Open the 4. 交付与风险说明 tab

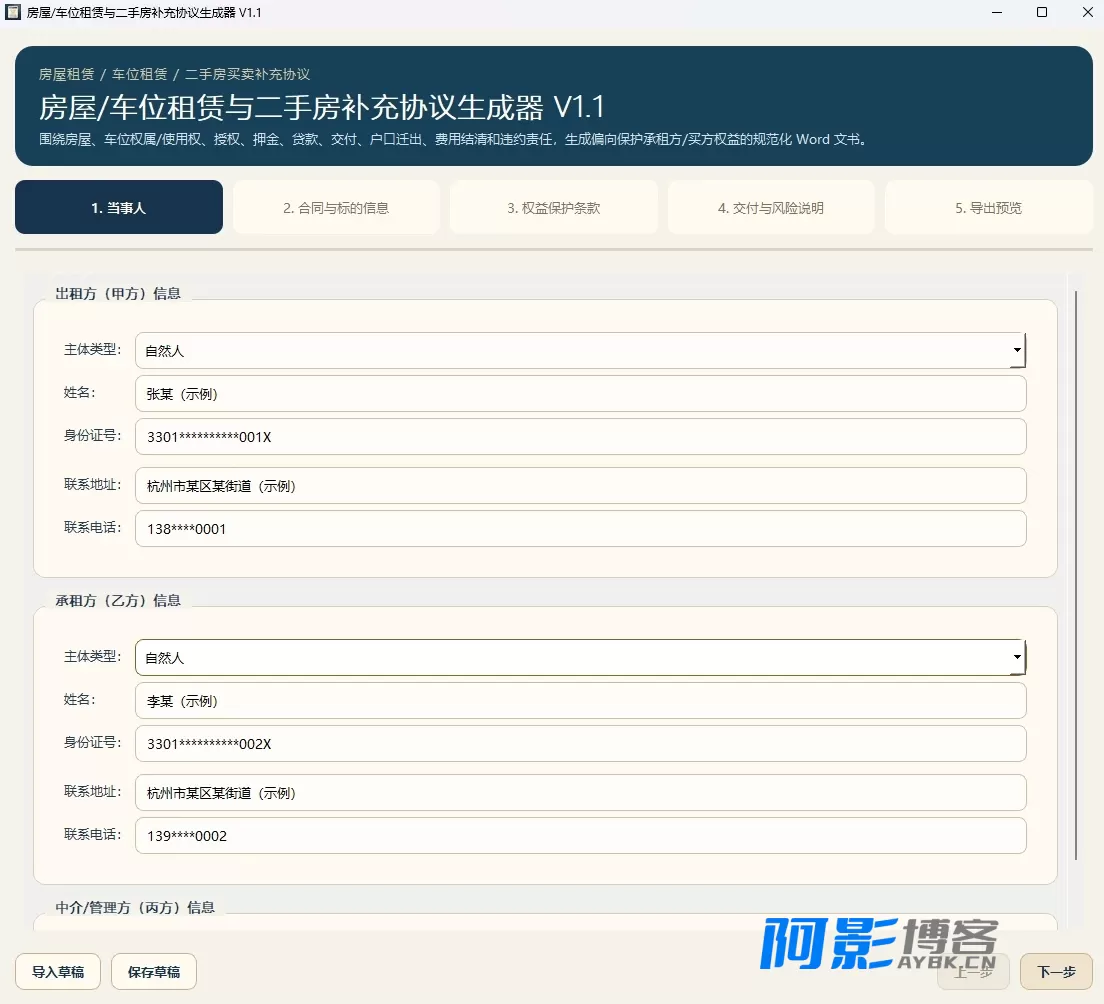(771, 208)
